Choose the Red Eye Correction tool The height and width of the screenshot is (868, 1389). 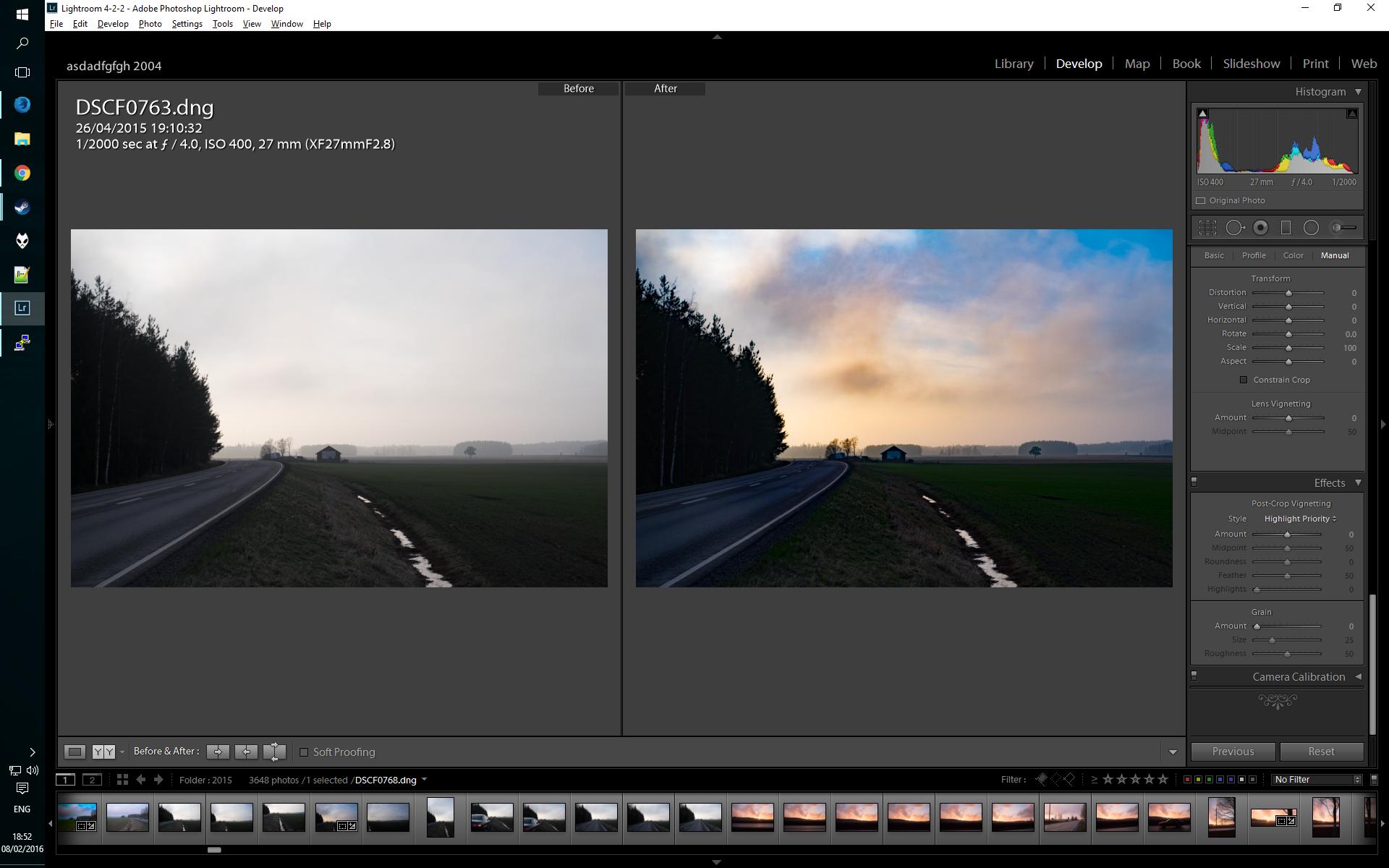[1260, 228]
